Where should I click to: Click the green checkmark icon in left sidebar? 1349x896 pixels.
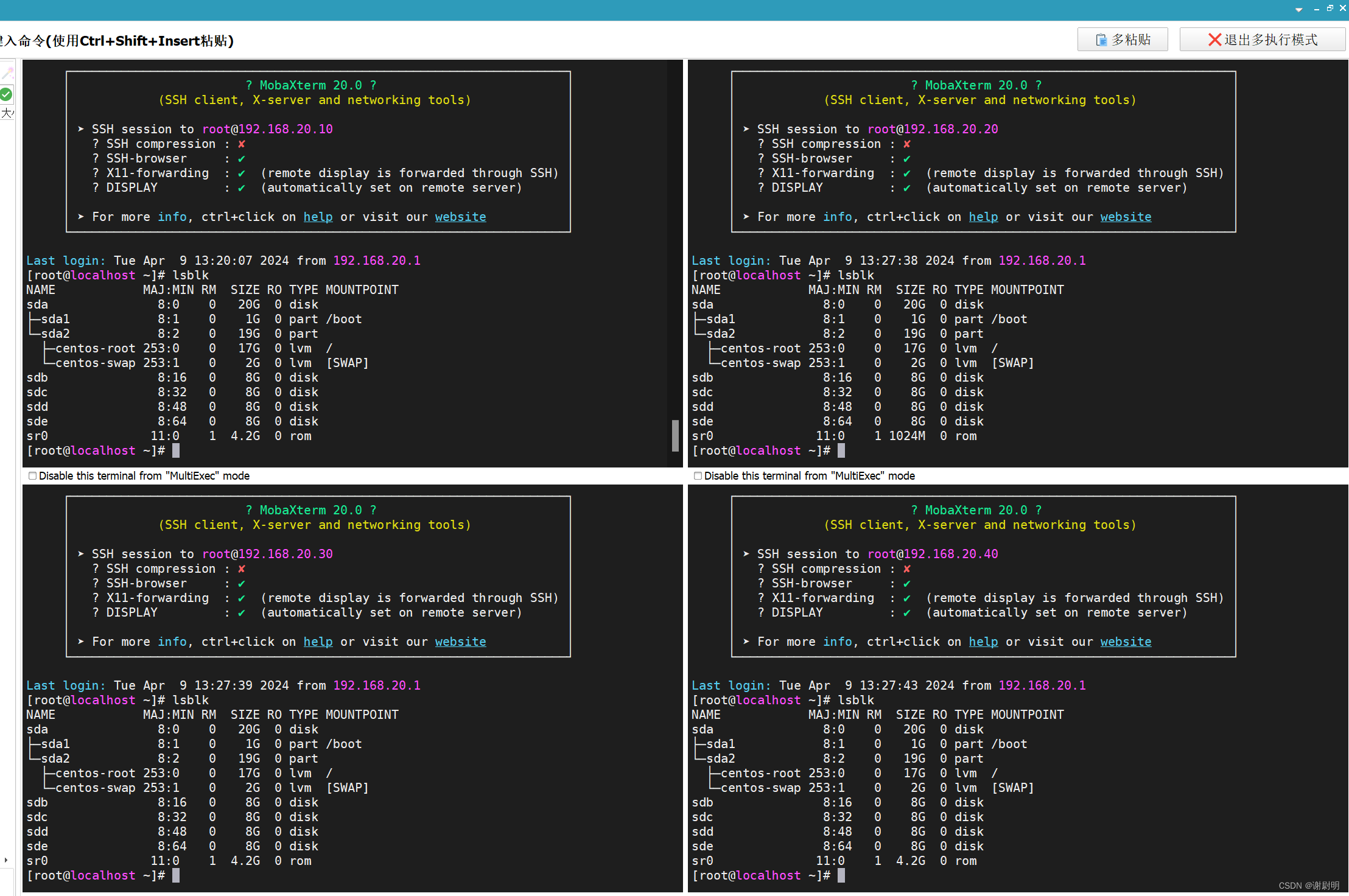pyautogui.click(x=6, y=94)
